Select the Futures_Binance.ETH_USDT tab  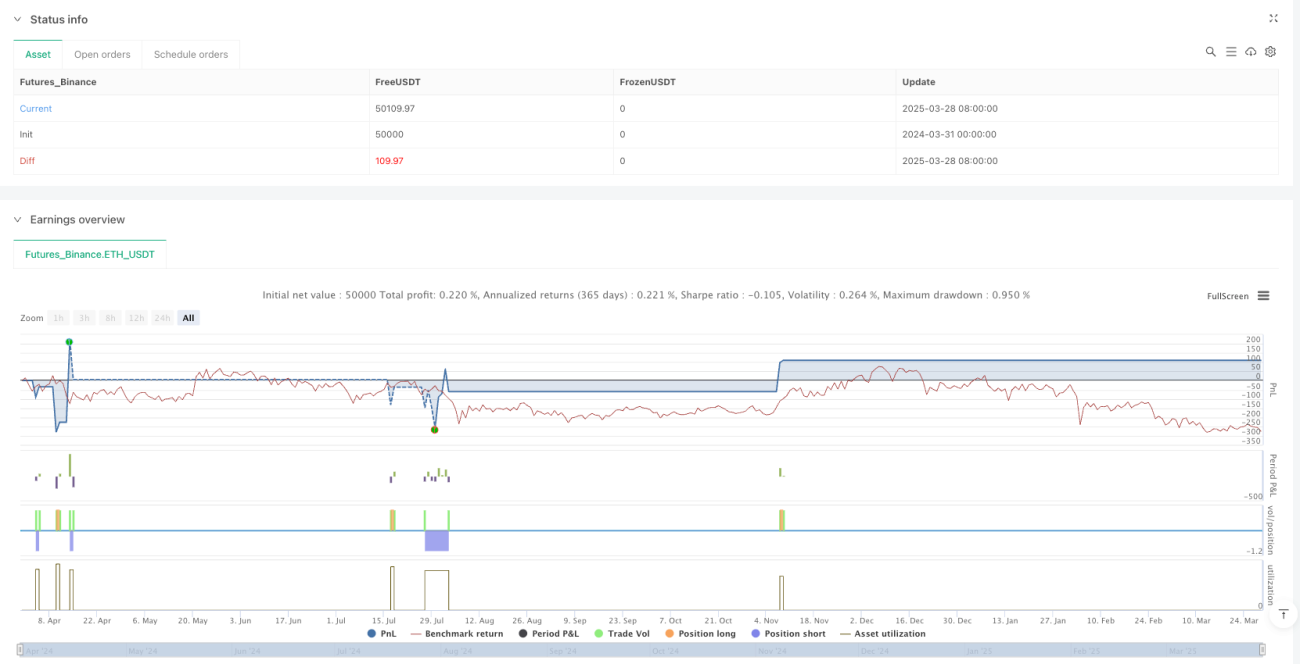click(90, 255)
